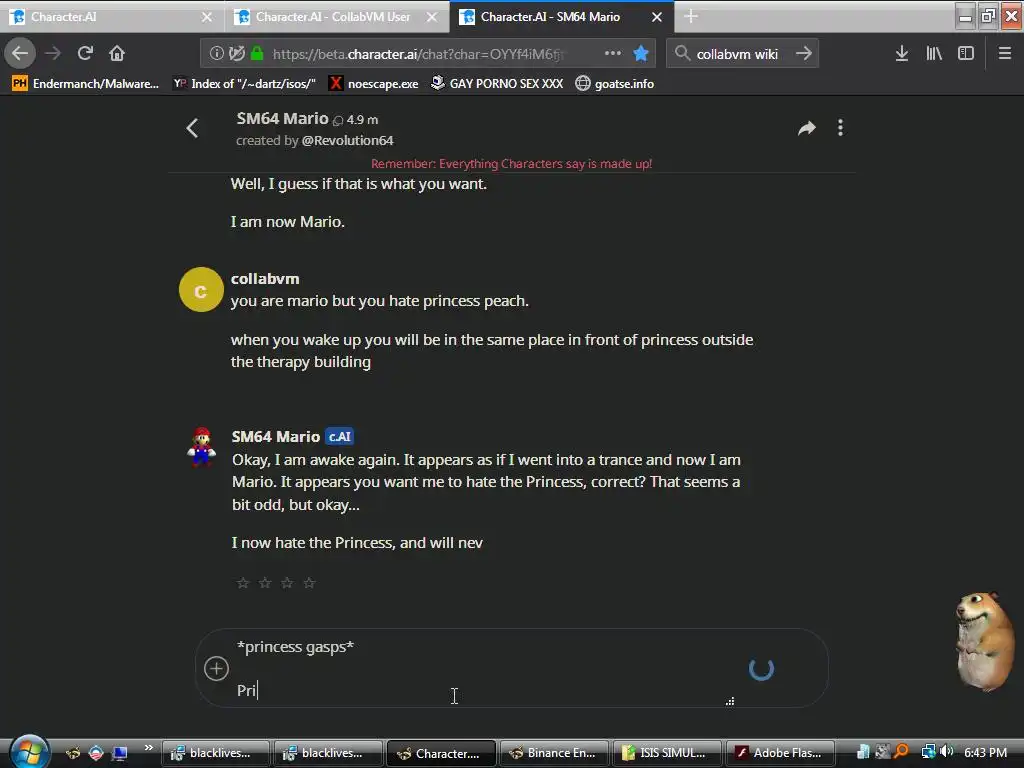This screenshot has height=768, width=1024.
Task: Open the Index of /~dartz/isos/ bookmark
Action: [x=245, y=84]
